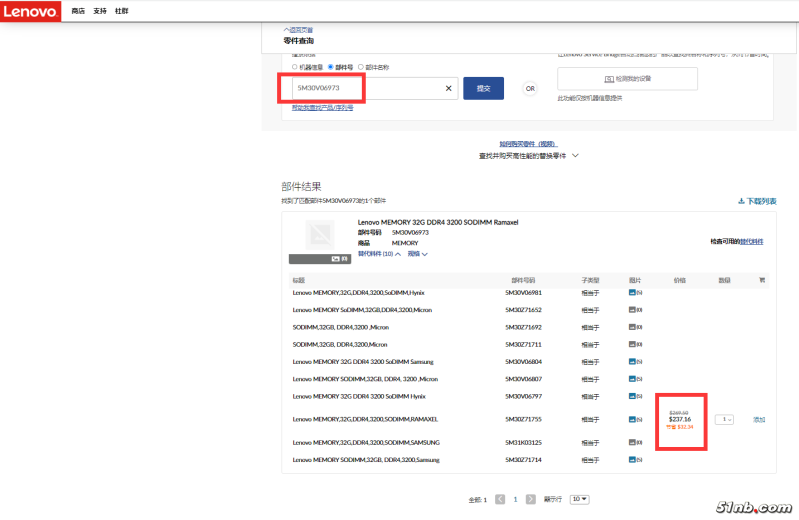This screenshot has height=520, width=799.
Task: Click the part number input field
Action: coord(365,88)
